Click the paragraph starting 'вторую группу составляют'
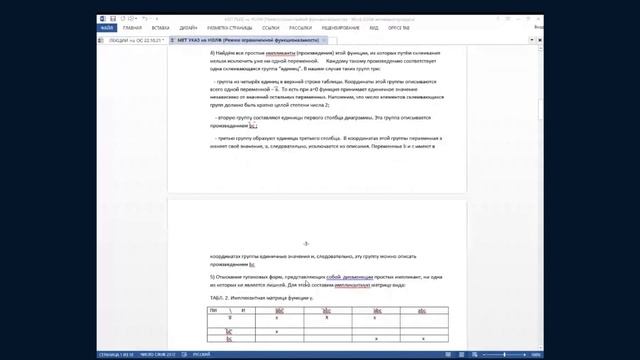640x360 pixels. (x=320, y=122)
